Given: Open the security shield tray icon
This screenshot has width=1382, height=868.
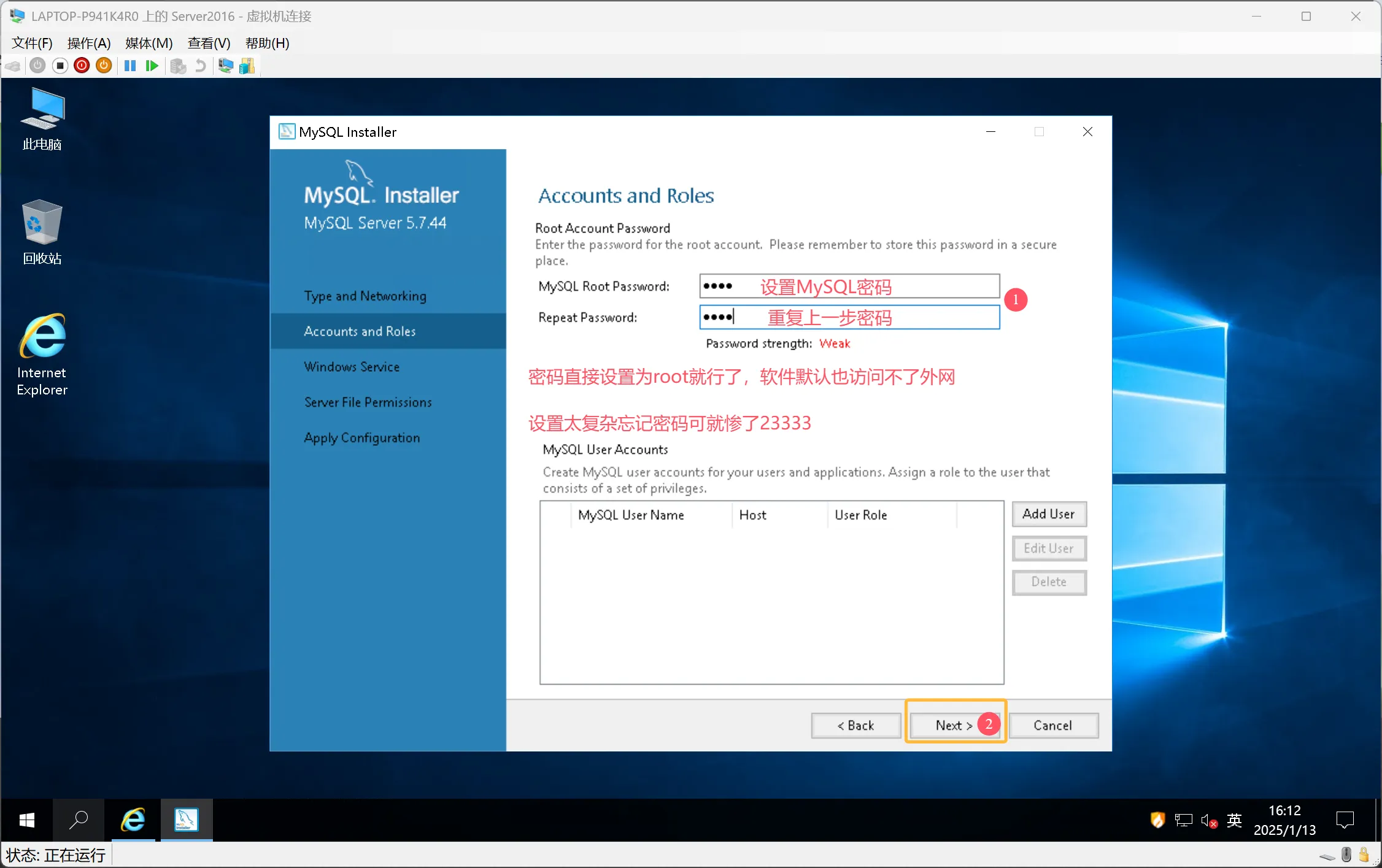Looking at the screenshot, I should tap(1157, 820).
